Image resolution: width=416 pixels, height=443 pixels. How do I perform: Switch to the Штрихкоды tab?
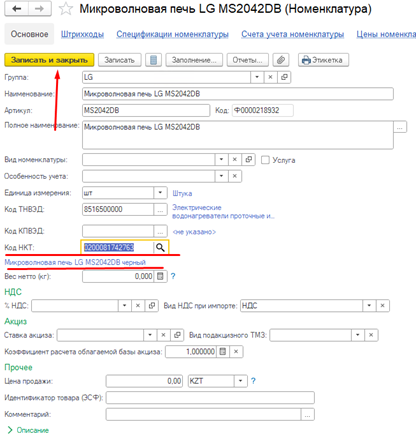tap(82, 34)
